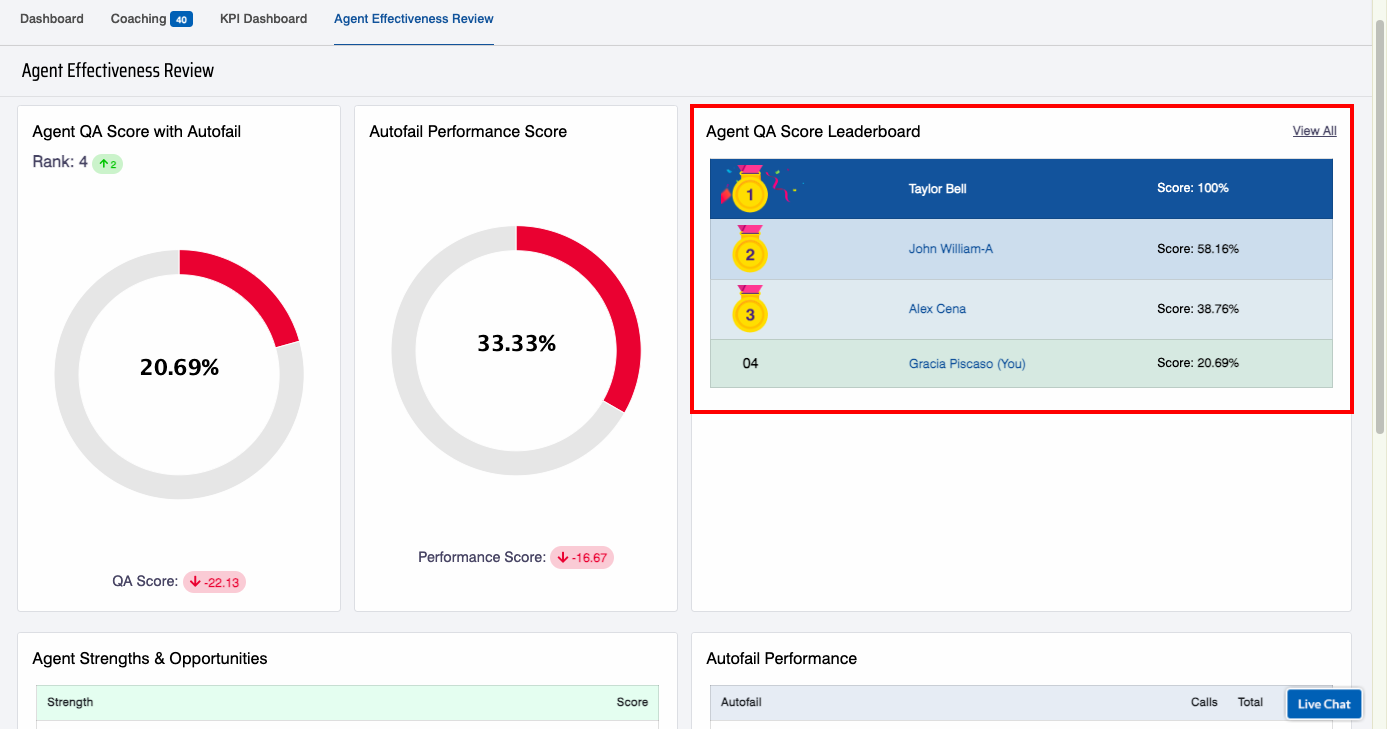Click the Coaching count badge showing 40
1387x729 pixels.
point(181,19)
